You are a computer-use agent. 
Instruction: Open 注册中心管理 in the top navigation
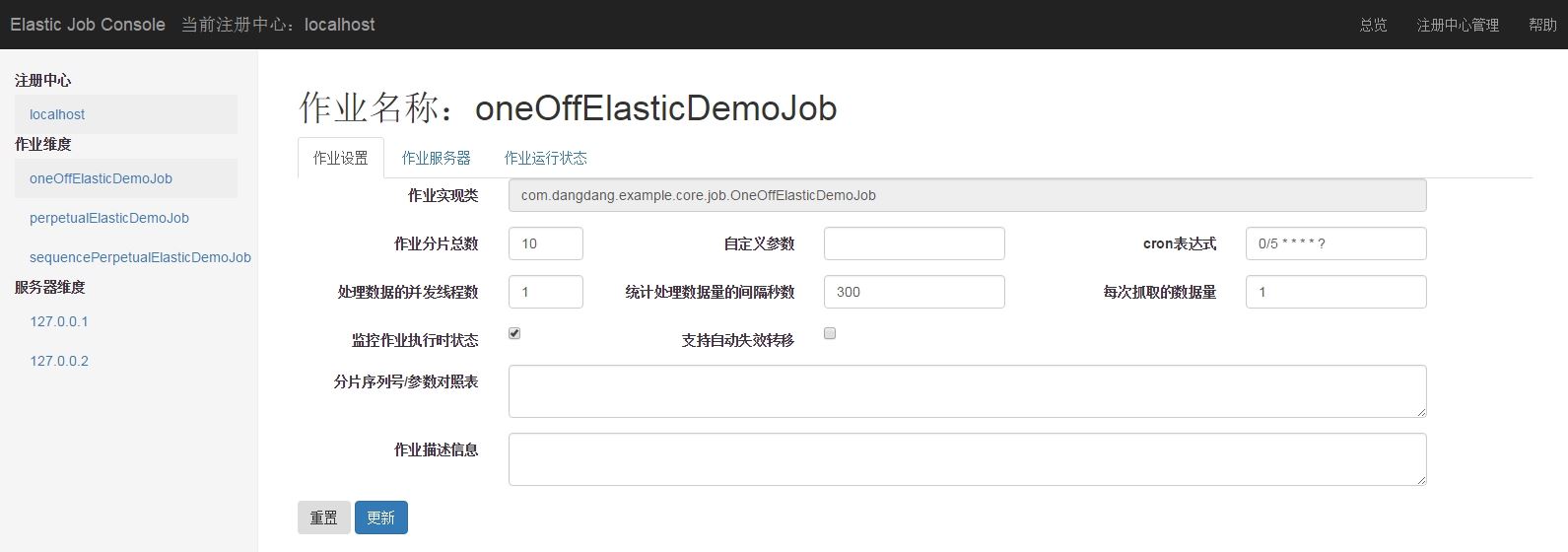coord(1458,25)
